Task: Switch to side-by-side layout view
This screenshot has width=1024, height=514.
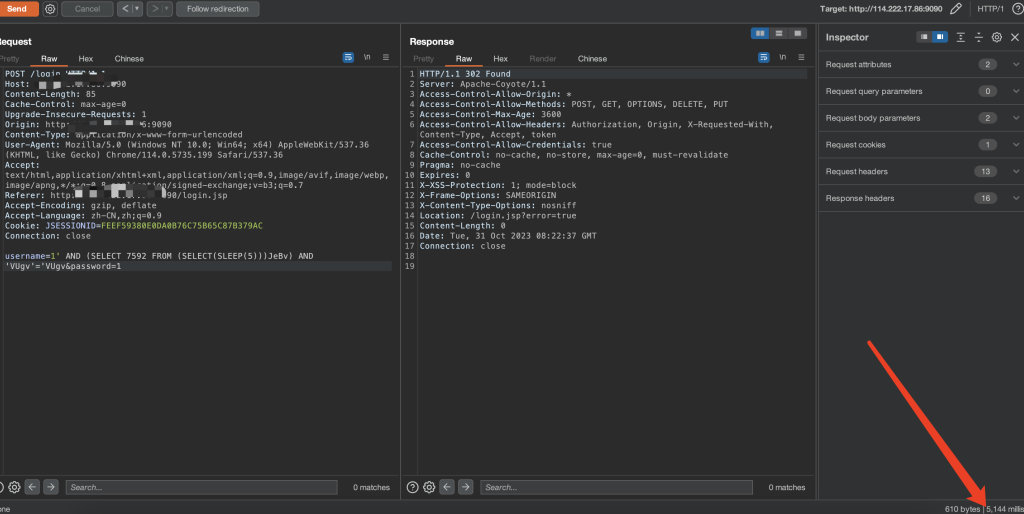Action: 760,33
